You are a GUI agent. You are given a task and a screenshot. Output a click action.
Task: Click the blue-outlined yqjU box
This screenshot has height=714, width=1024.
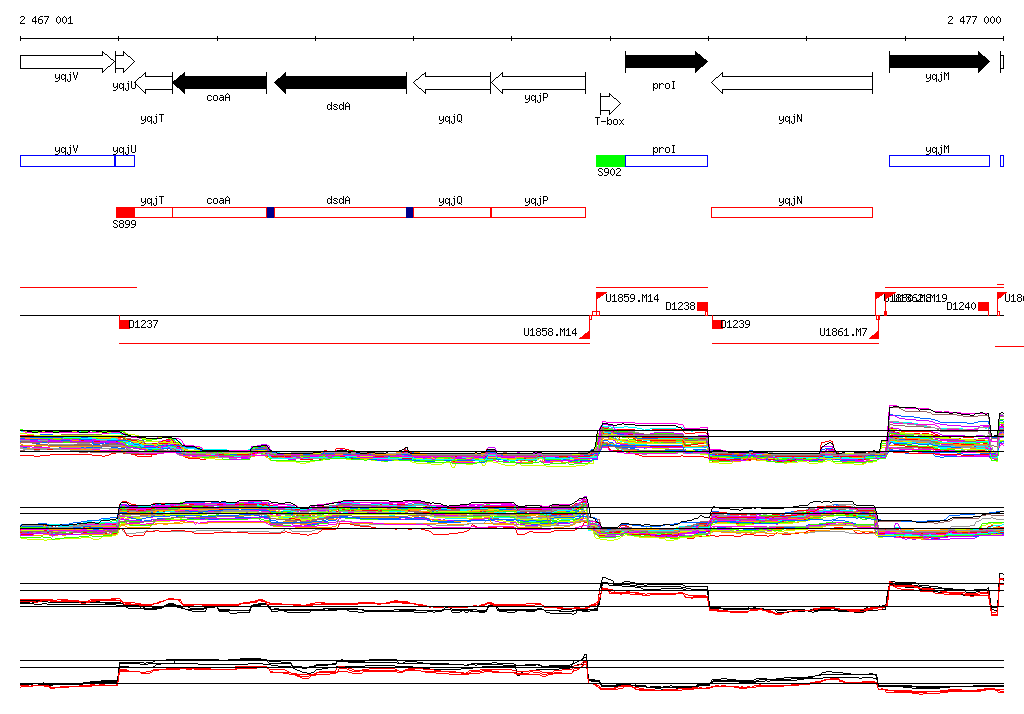pos(125,161)
